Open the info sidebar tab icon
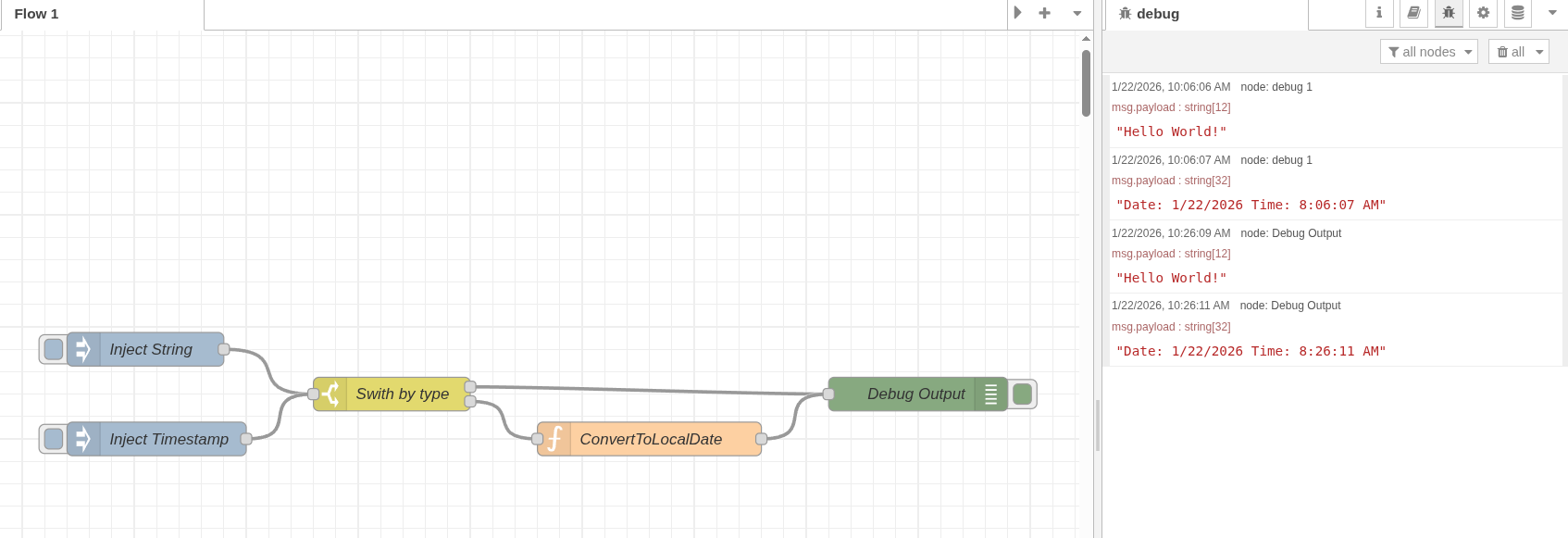This screenshot has height=538, width=1568. point(1379,13)
